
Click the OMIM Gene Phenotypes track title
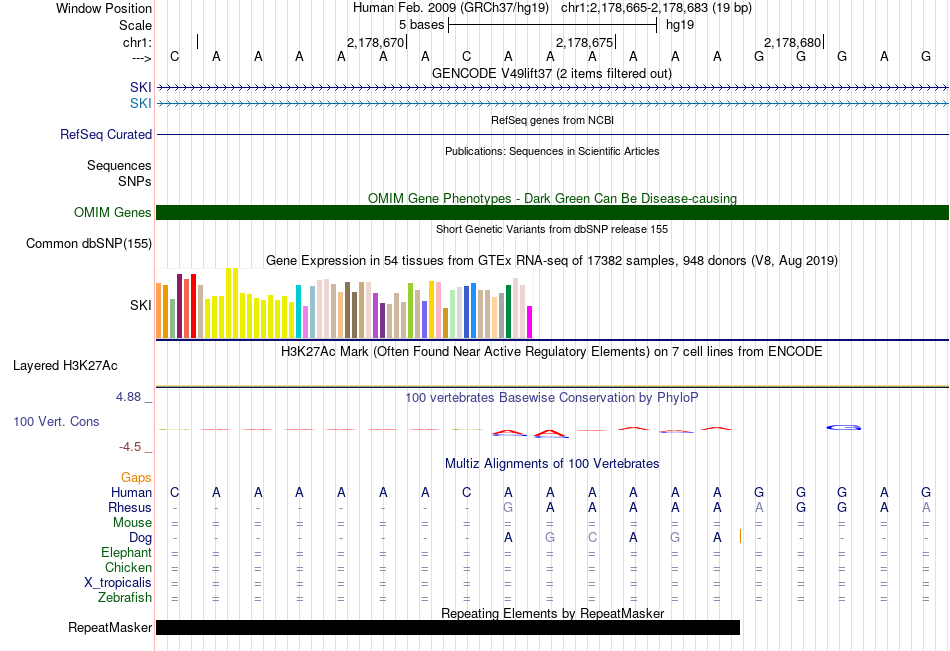coord(552,198)
